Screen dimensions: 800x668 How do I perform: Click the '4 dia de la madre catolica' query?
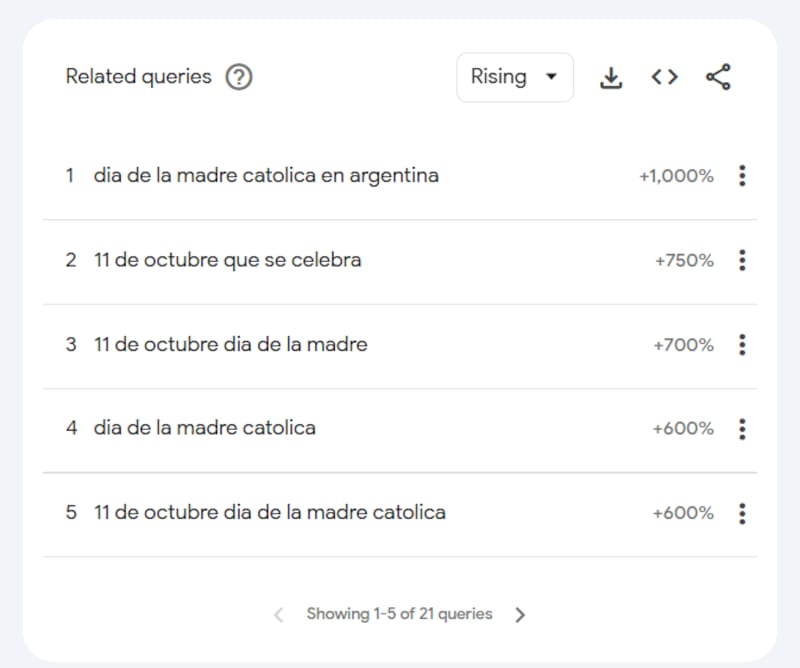click(x=204, y=428)
